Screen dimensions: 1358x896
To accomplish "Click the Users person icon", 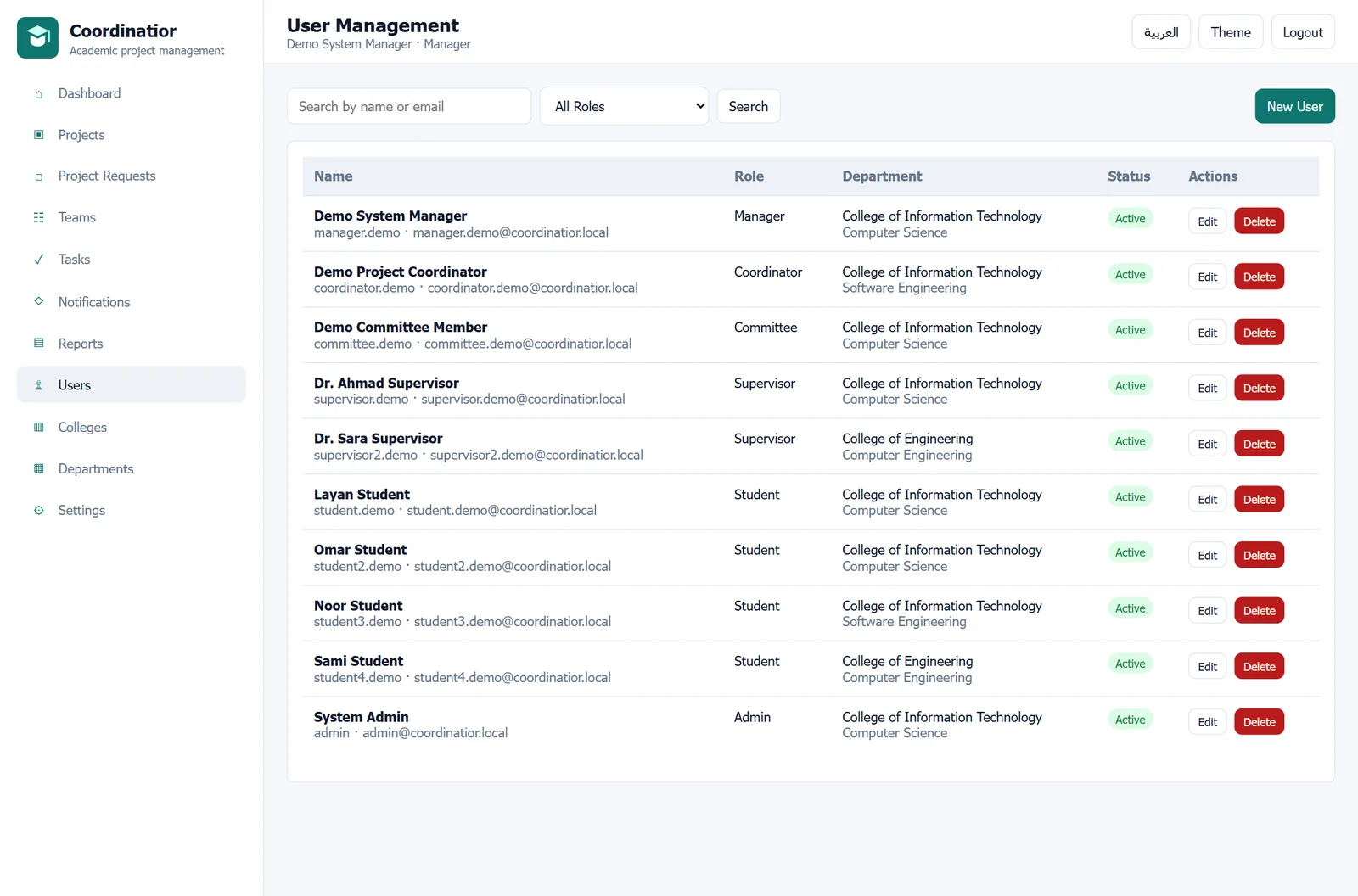I will pyautogui.click(x=38, y=385).
